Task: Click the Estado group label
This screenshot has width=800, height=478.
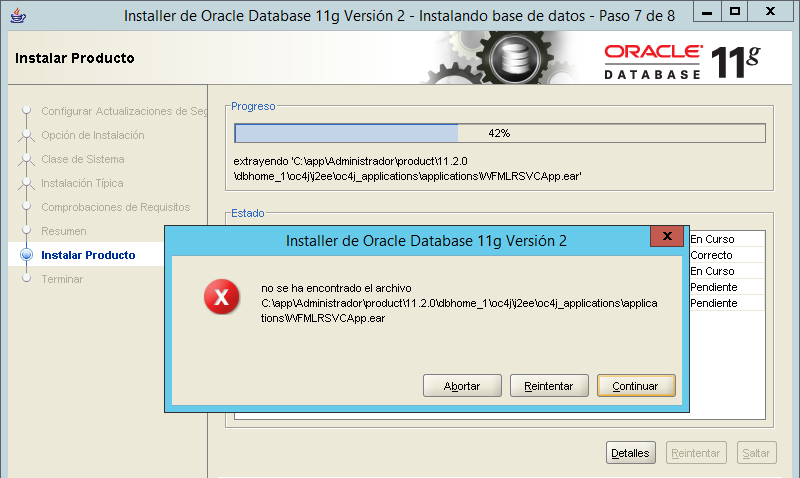Action: point(247,213)
